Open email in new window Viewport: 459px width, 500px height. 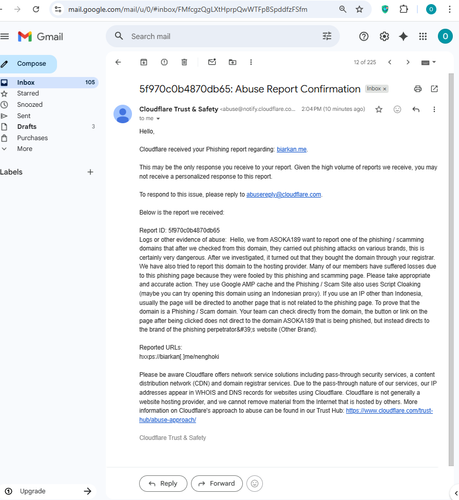[434, 89]
